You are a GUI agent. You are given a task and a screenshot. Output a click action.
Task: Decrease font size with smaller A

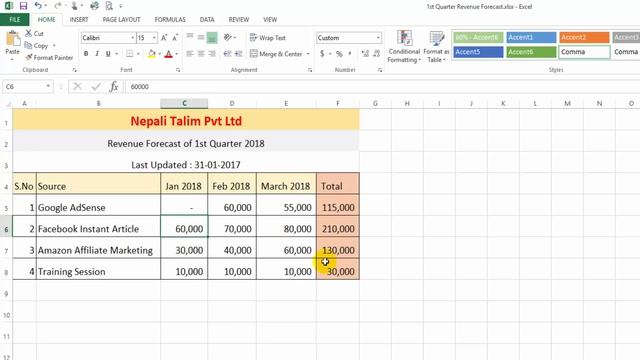tap(175, 38)
